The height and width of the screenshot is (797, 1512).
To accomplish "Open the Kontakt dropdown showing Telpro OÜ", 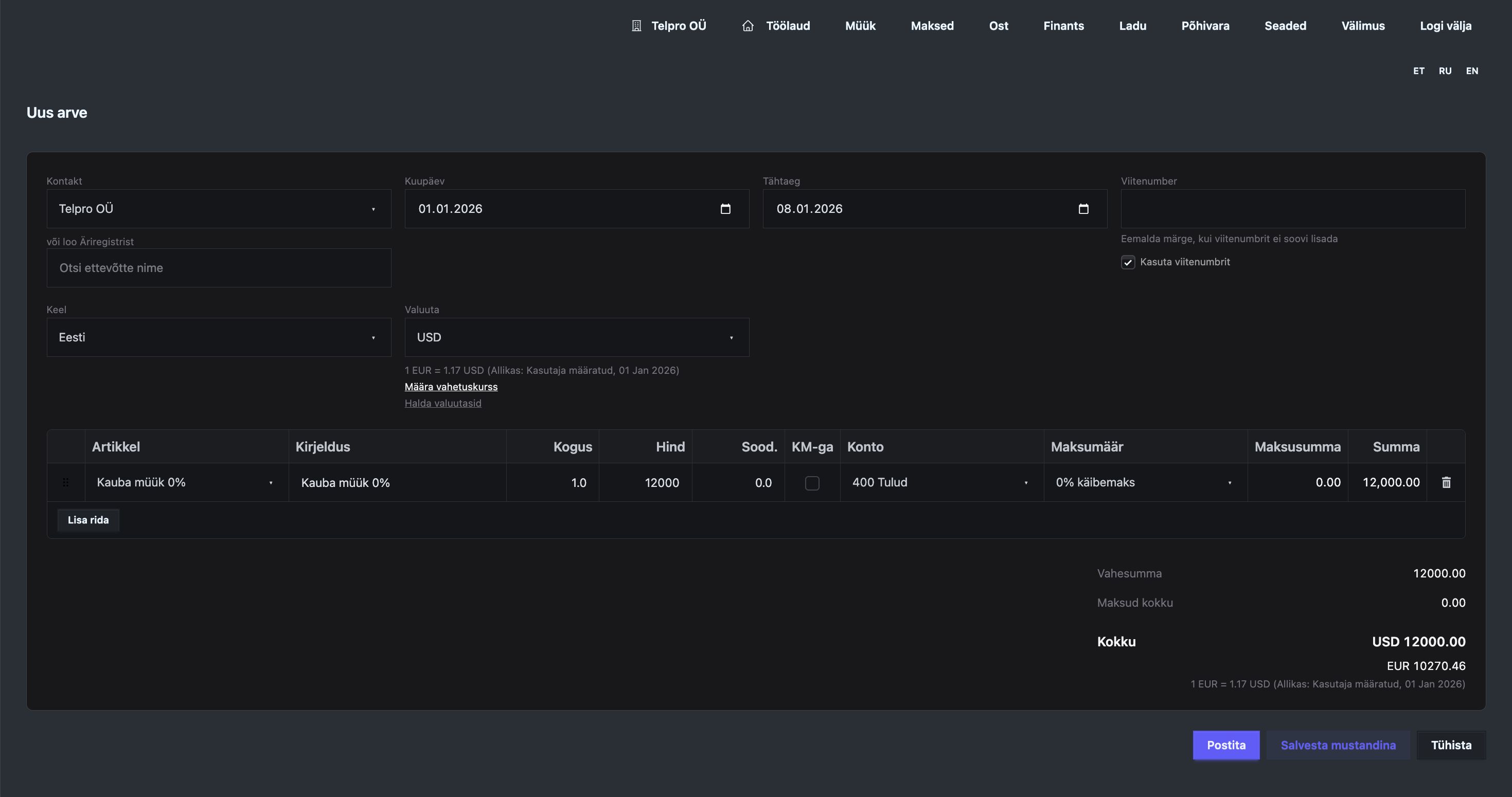I will point(218,209).
